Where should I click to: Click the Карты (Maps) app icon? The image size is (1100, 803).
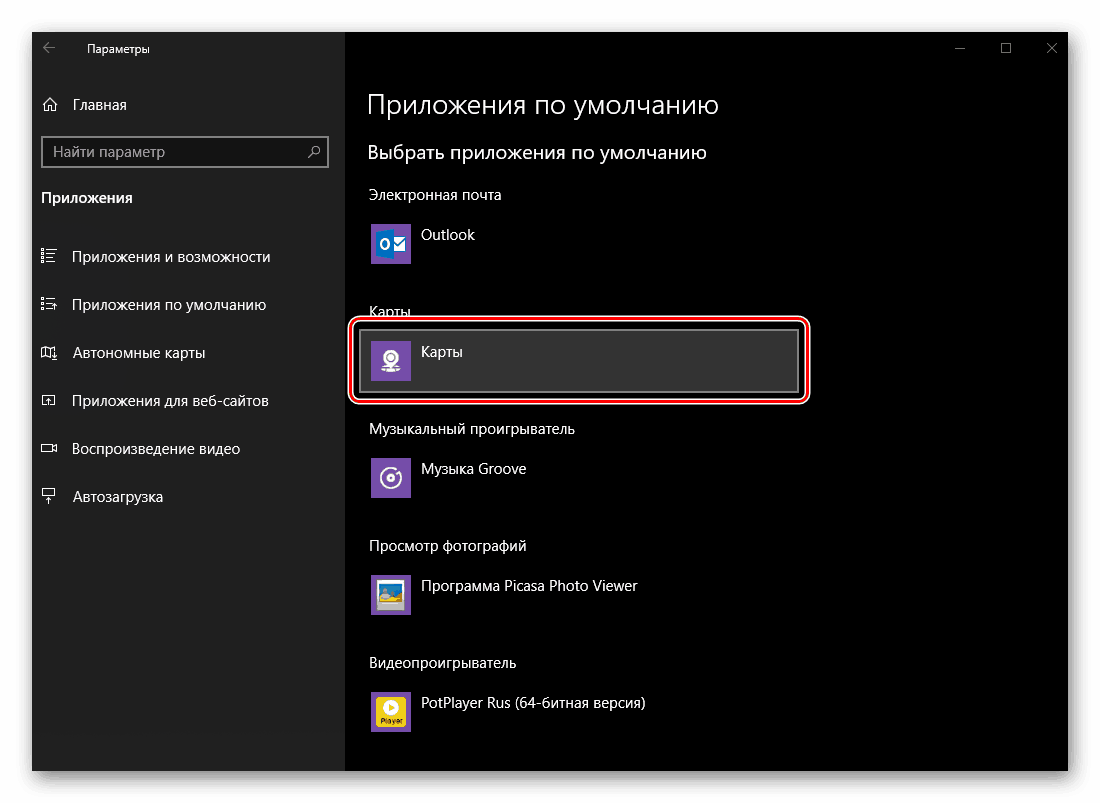coord(390,360)
